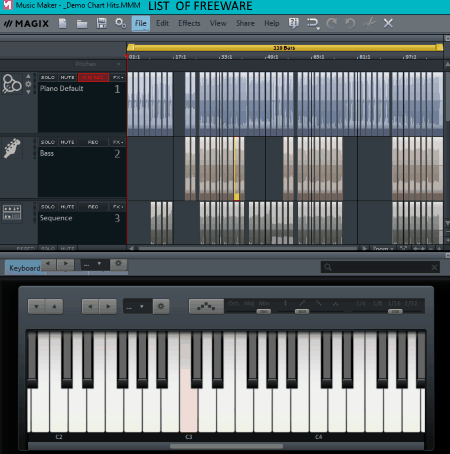The image size is (450, 454).
Task: Select previous preset in the piano panel
Action: point(90,306)
